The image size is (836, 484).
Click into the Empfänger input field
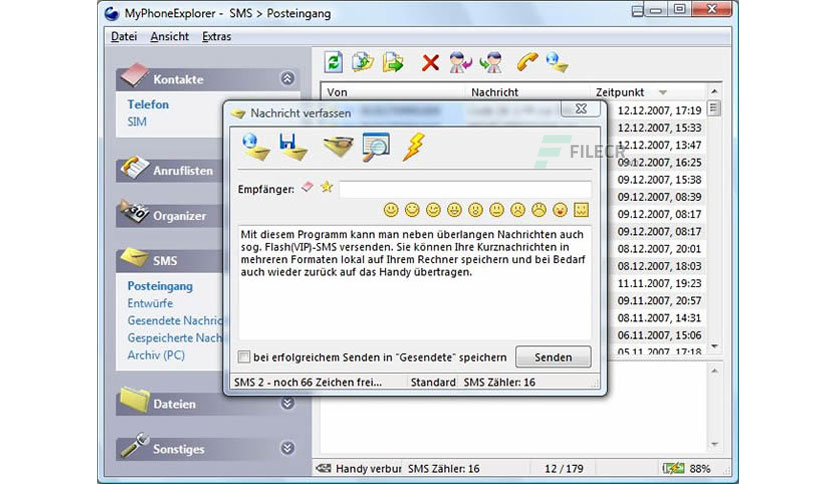click(x=465, y=189)
